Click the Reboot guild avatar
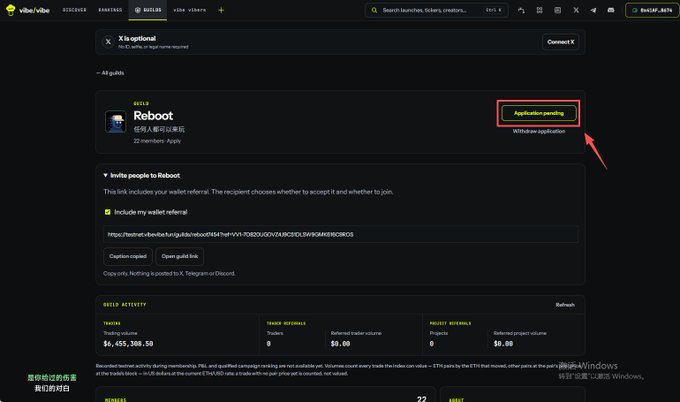The height and width of the screenshot is (402, 680). [x=116, y=121]
